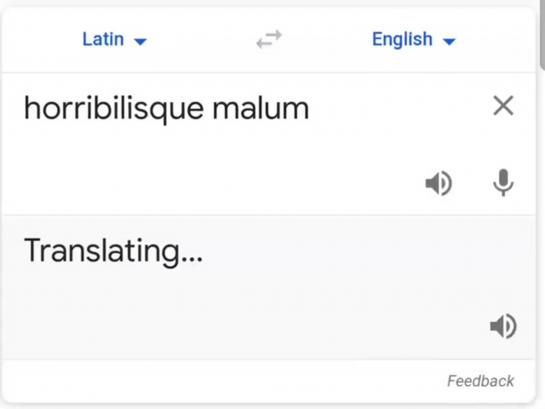Screen dimensions: 545x409
Task: Place the cursor in the word "malum"
Action: [260, 108]
